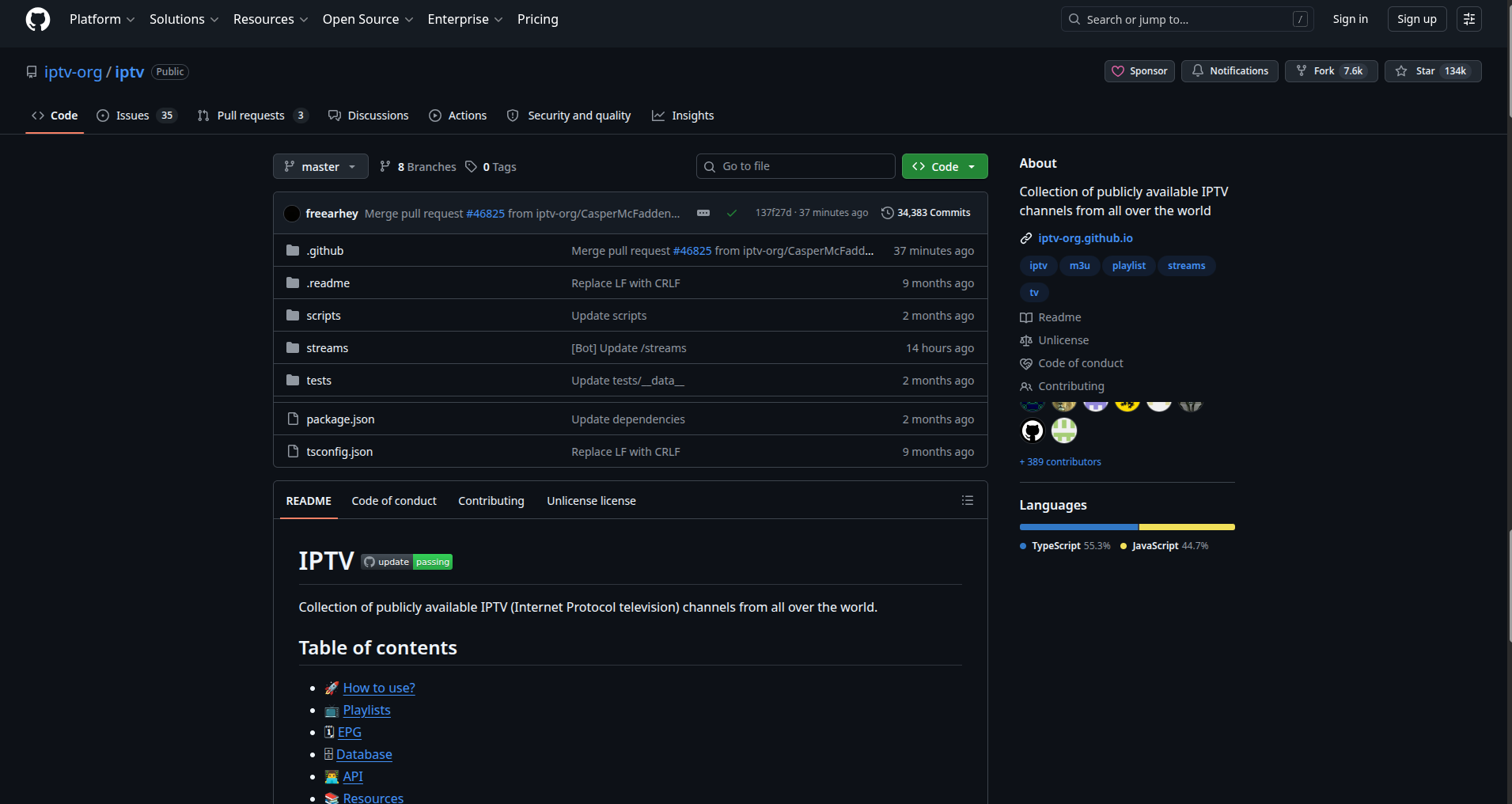Open the .github folder icon
This screenshot has width=1512, height=804.
pyautogui.click(x=293, y=250)
